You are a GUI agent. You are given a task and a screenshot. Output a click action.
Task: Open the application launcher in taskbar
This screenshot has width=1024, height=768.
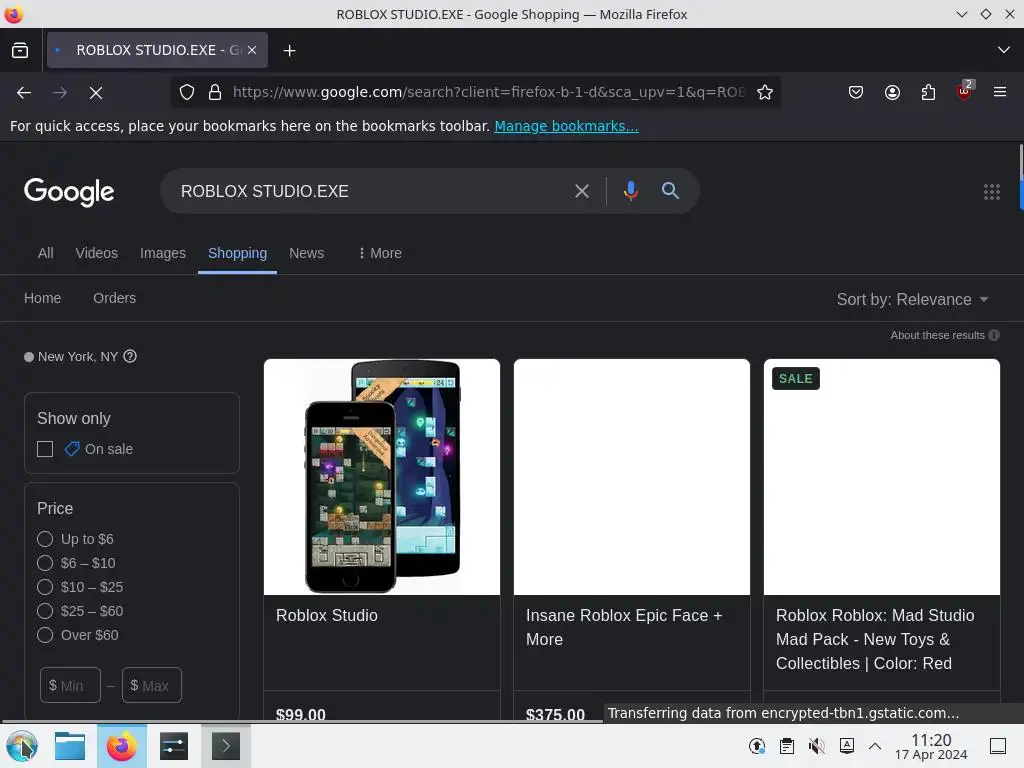coord(22,746)
